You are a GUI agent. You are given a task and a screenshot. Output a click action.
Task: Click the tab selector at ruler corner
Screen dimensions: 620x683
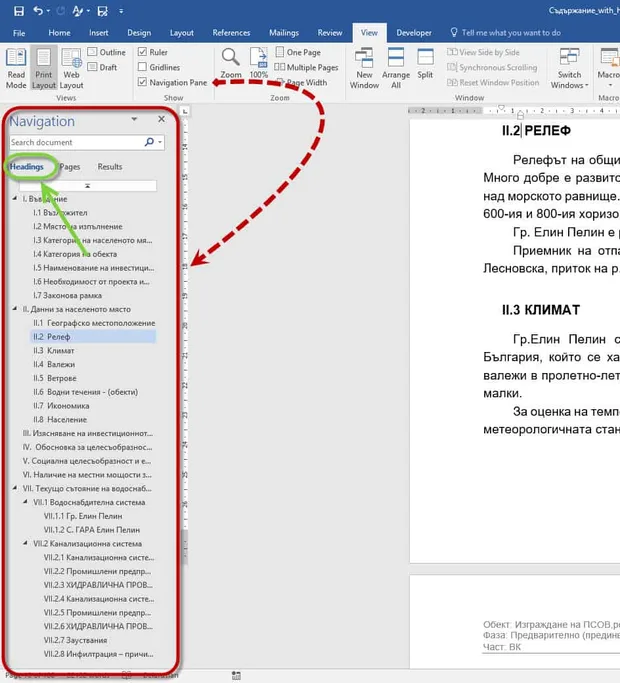click(x=185, y=112)
